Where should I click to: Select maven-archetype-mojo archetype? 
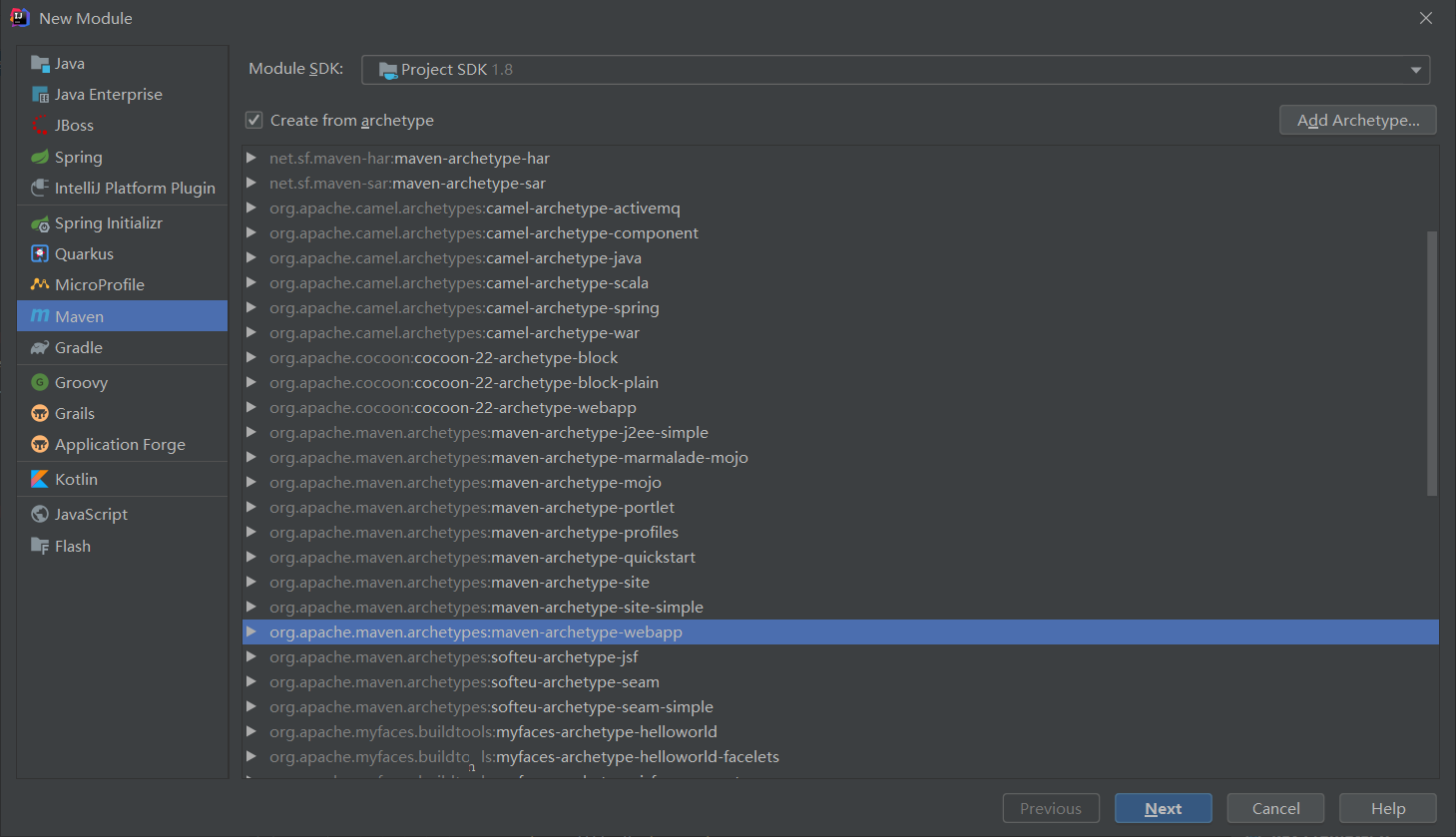point(840,482)
